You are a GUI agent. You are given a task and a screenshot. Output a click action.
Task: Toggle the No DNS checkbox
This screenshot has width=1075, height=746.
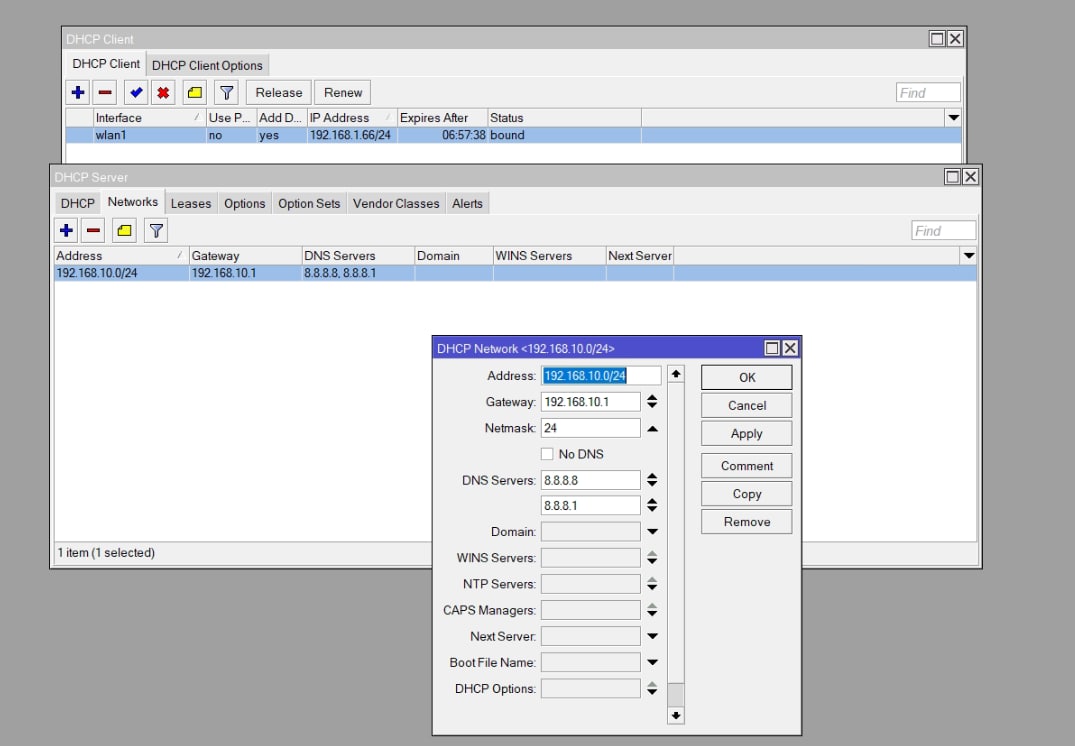point(547,454)
